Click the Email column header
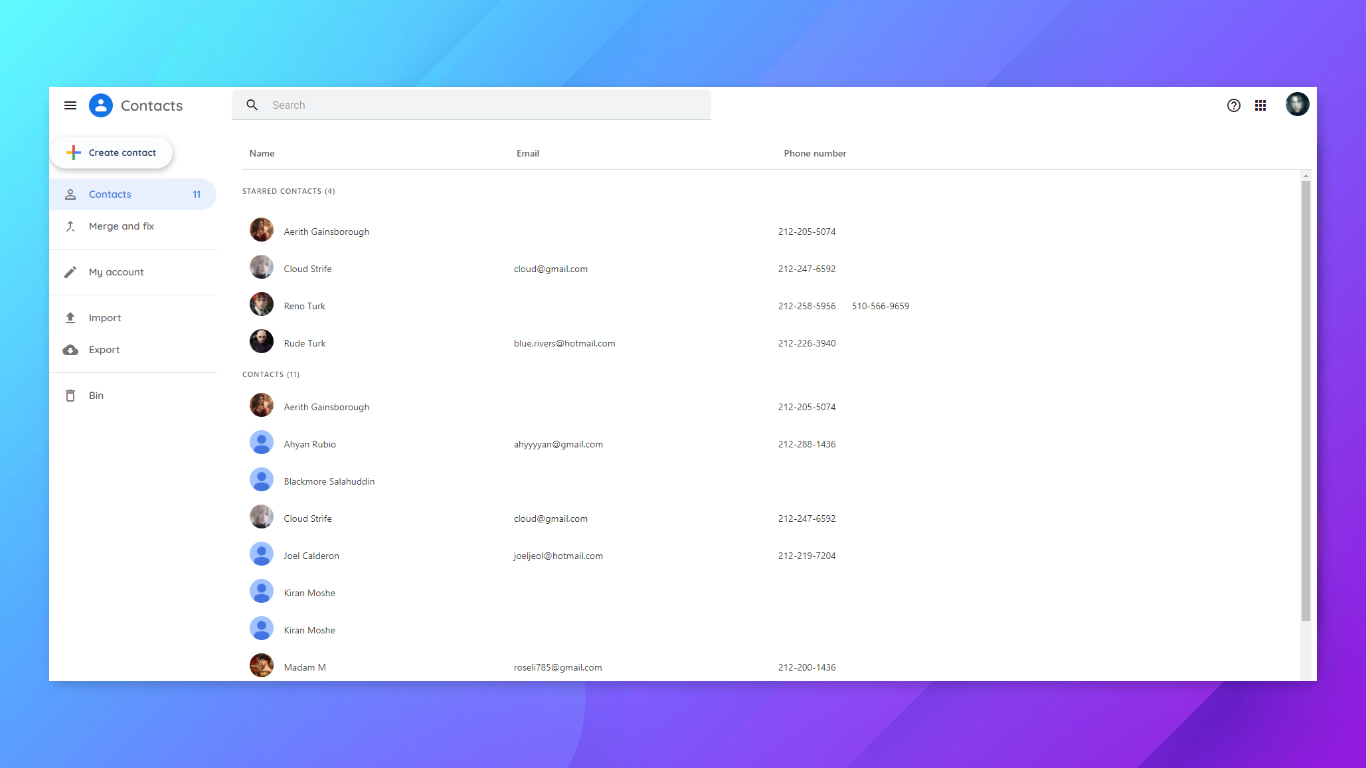The width and height of the screenshot is (1366, 768). click(x=528, y=154)
